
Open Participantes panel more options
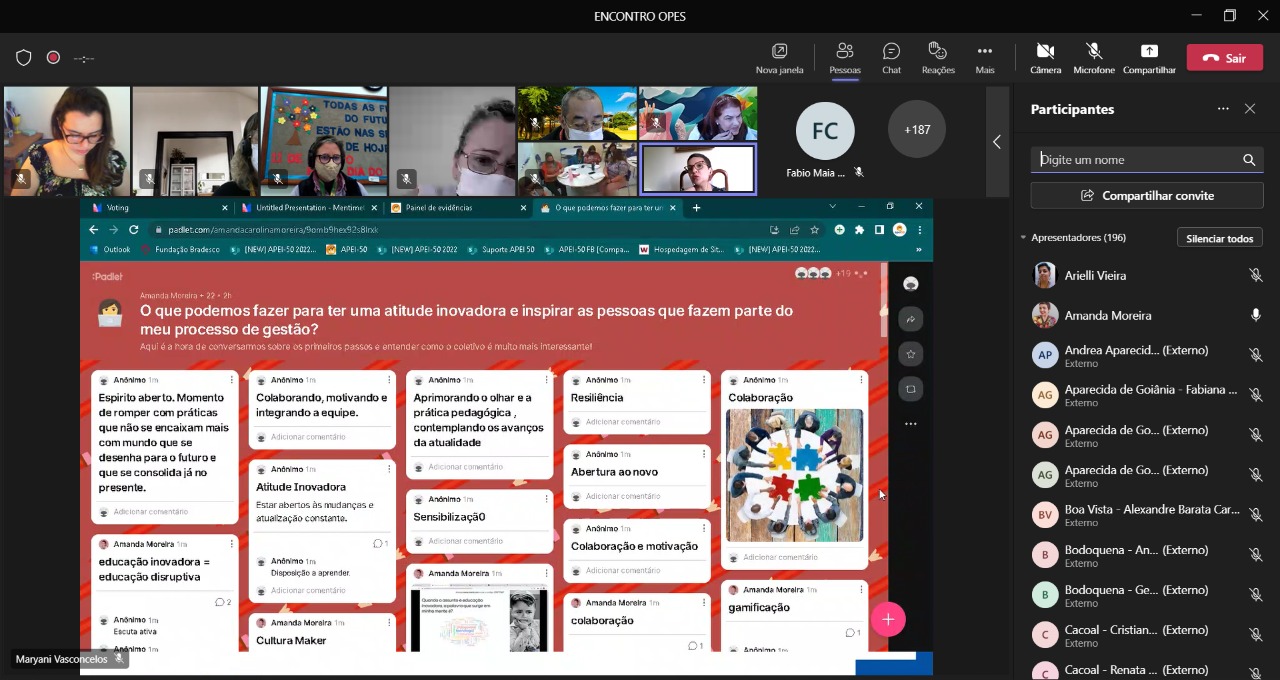1222,109
